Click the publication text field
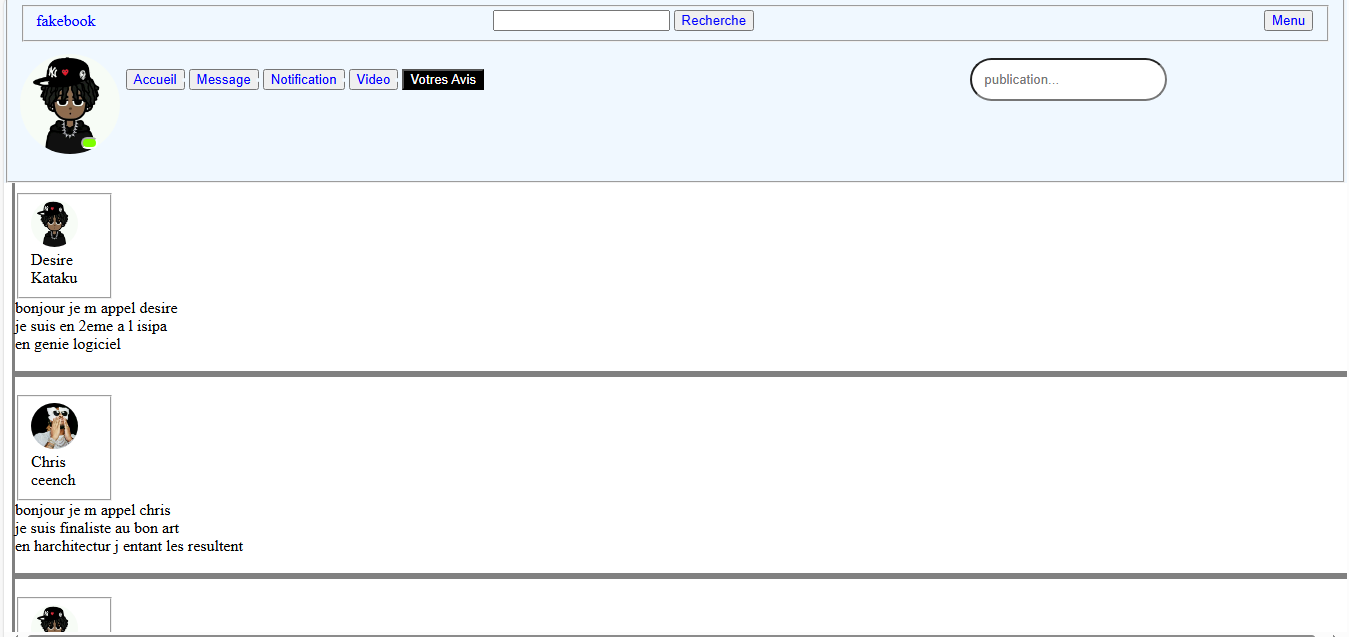Image resolution: width=1349 pixels, height=637 pixels. click(1067, 79)
